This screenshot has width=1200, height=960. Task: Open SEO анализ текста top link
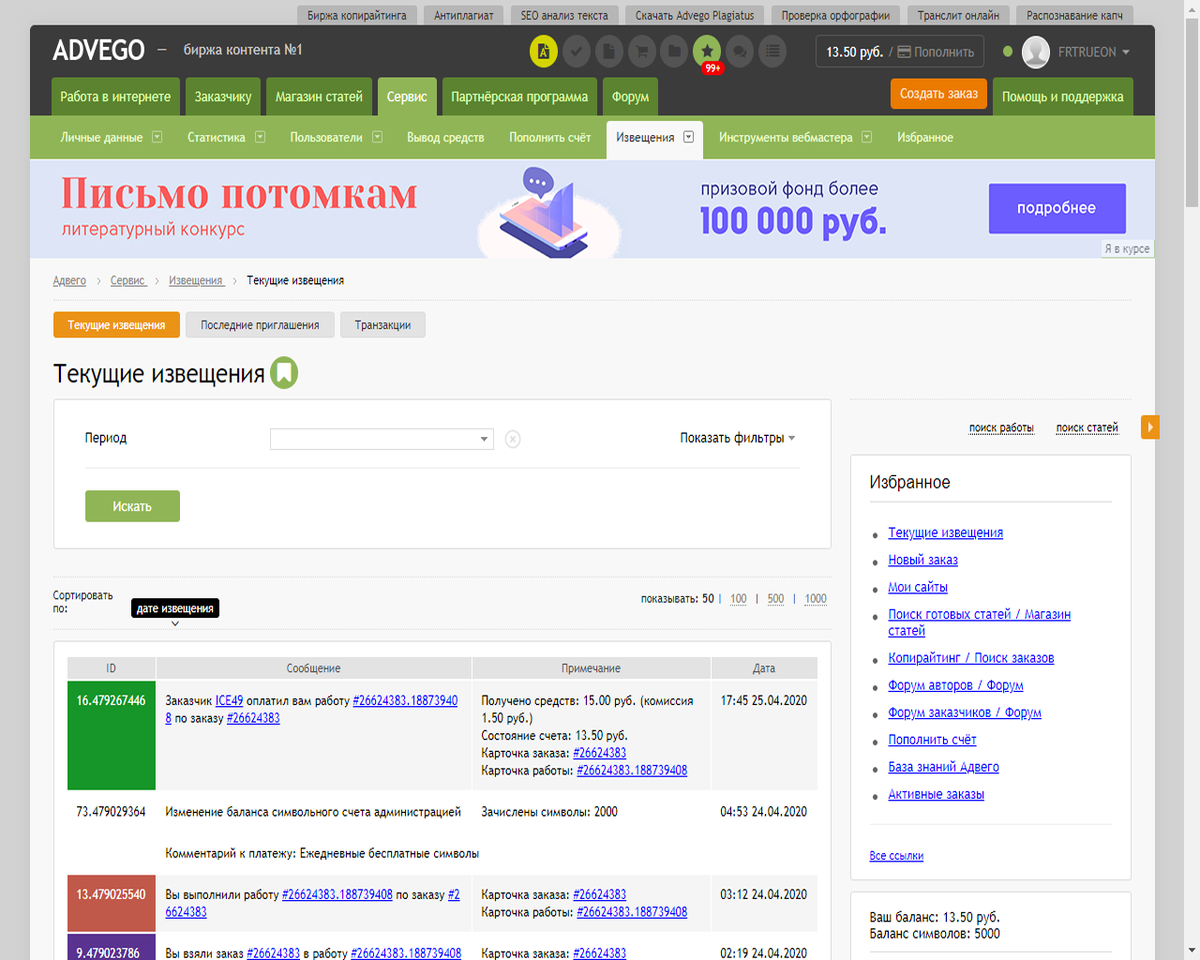pyautogui.click(x=564, y=15)
